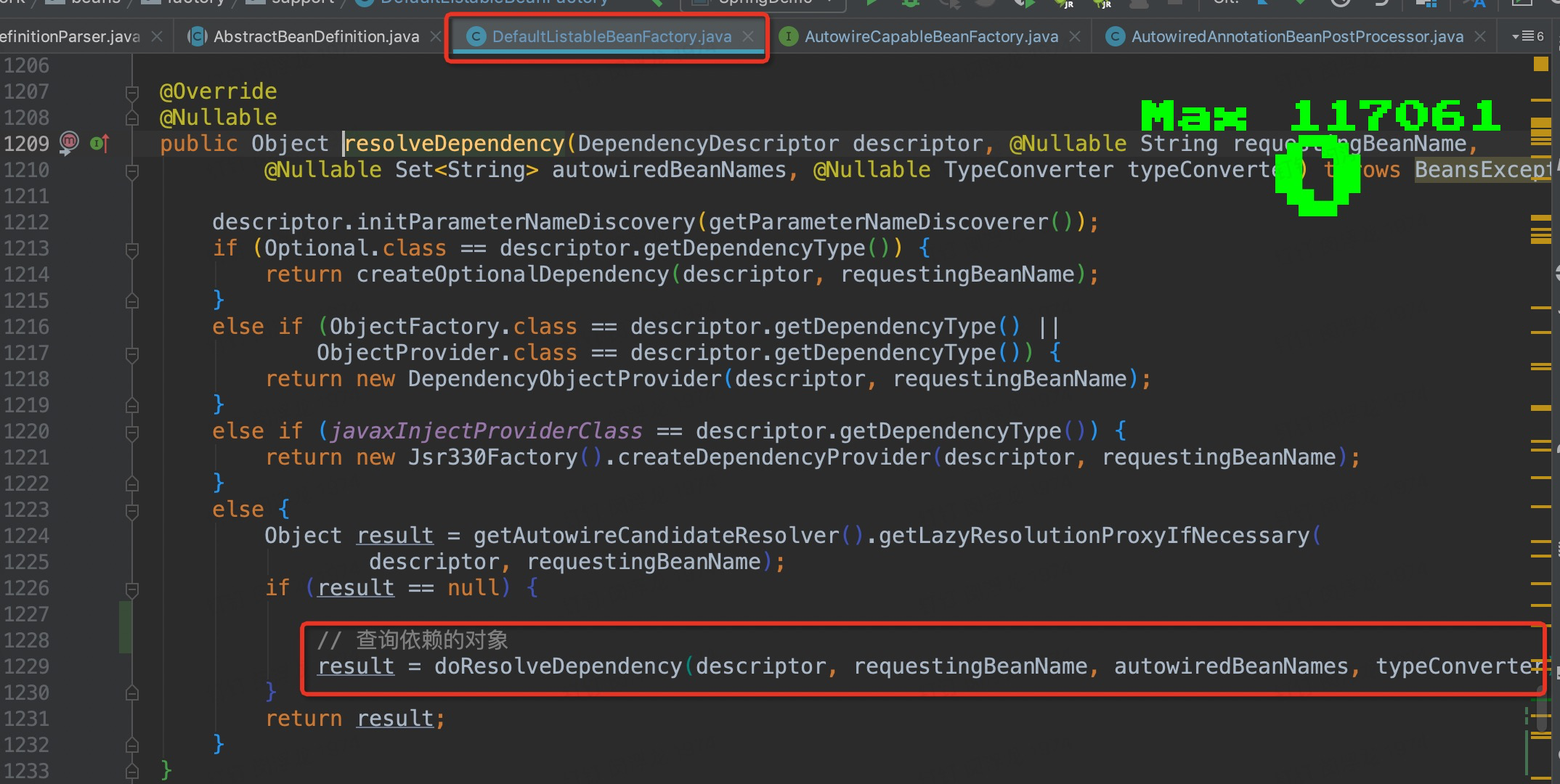Collapse the fold end marker at line 1219
This screenshot has height=784, width=1560.
click(x=132, y=405)
